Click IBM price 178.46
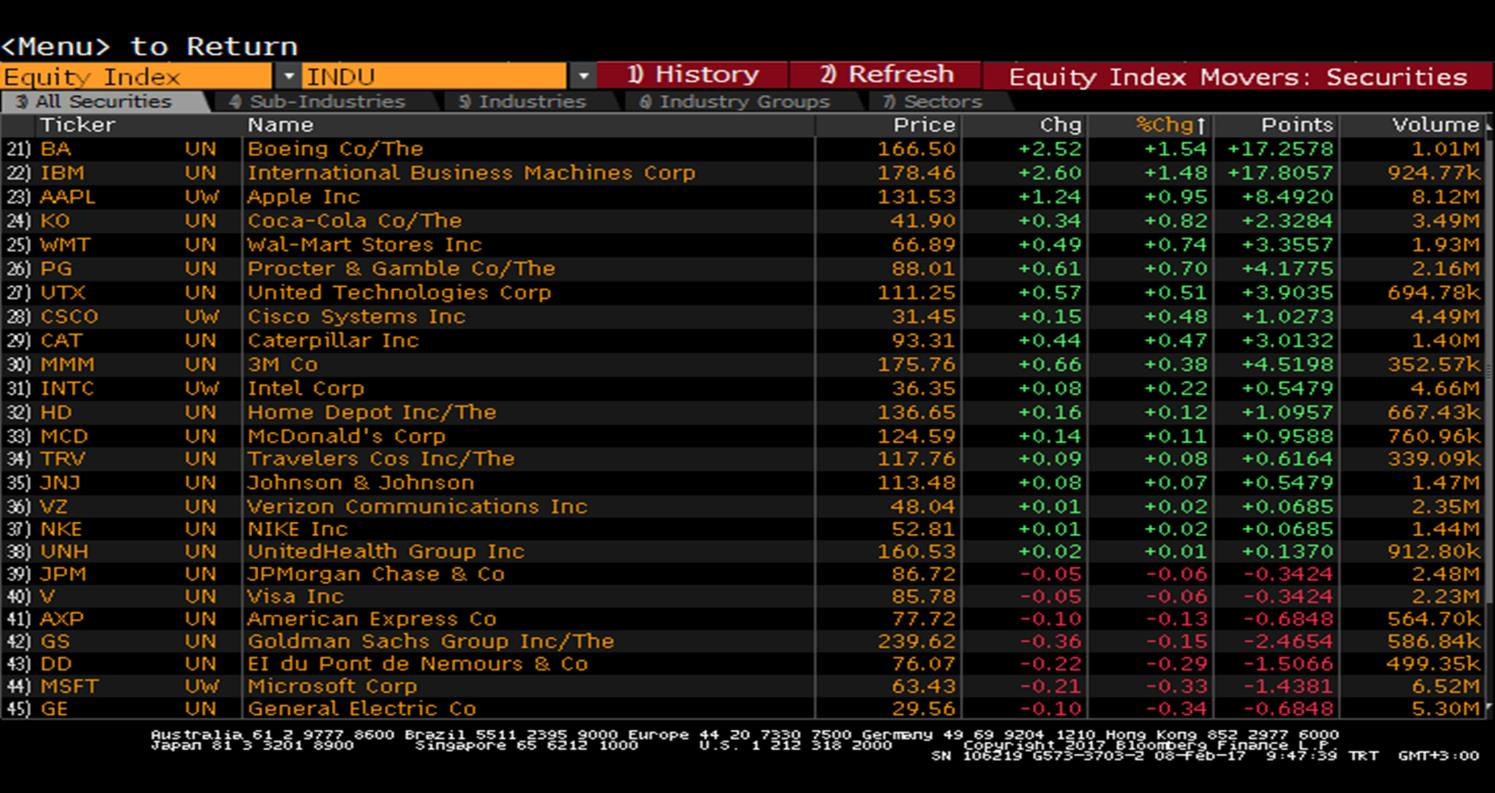The height and width of the screenshot is (793, 1495). tap(916, 173)
